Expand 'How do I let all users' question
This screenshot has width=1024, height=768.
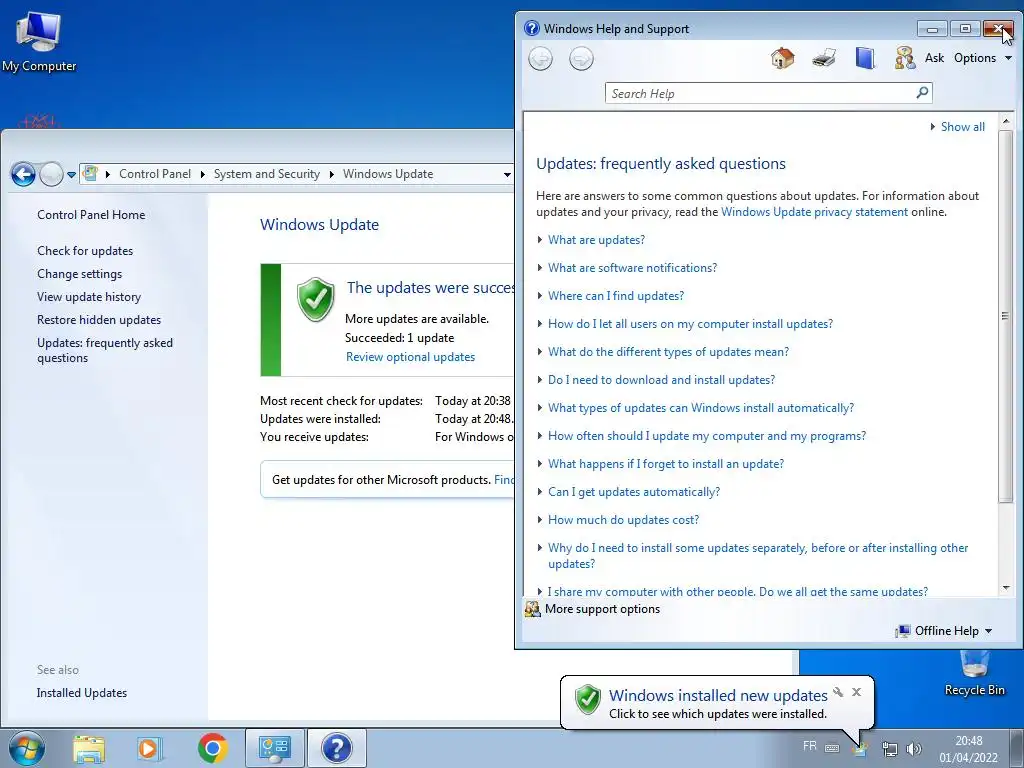pos(690,324)
